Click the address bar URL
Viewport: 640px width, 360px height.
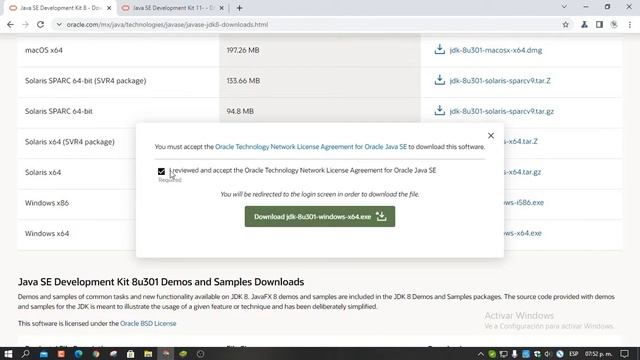pyautogui.click(x=167, y=24)
